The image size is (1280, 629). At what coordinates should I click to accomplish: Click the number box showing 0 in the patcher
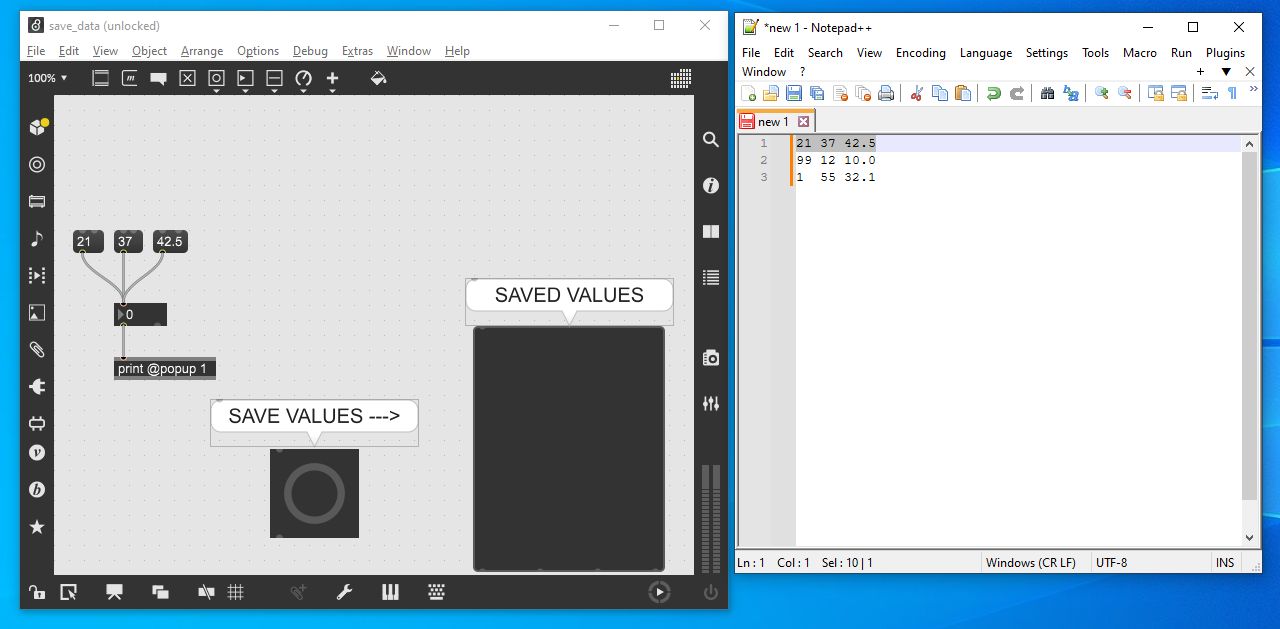pyautogui.click(x=140, y=315)
